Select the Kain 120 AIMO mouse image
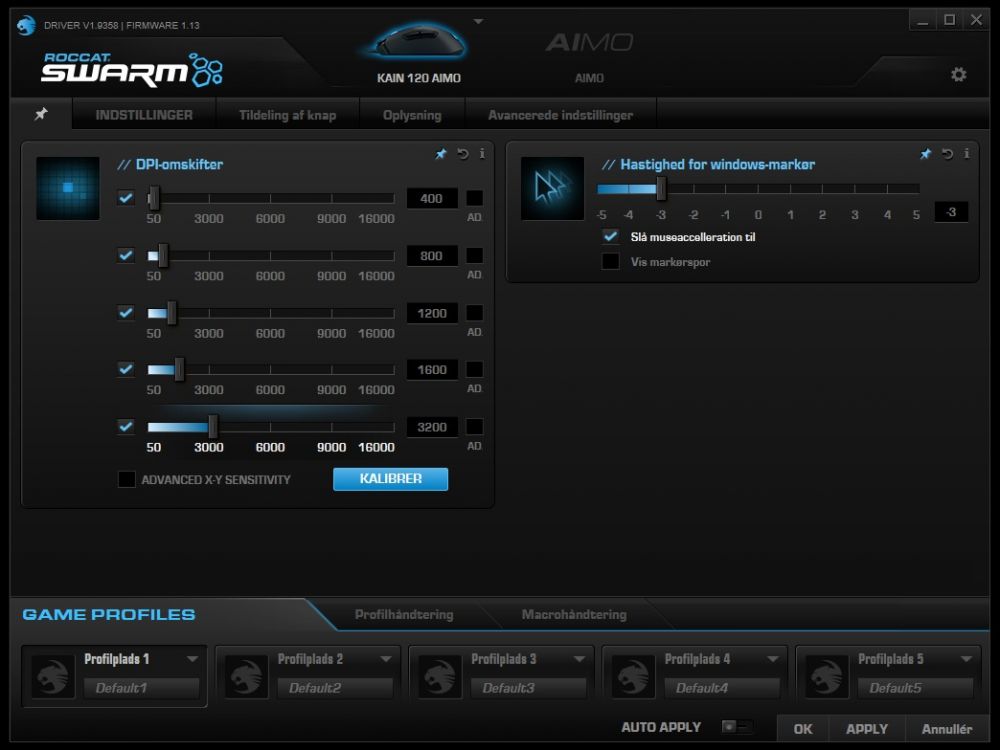This screenshot has height=750, width=1000. click(x=418, y=43)
